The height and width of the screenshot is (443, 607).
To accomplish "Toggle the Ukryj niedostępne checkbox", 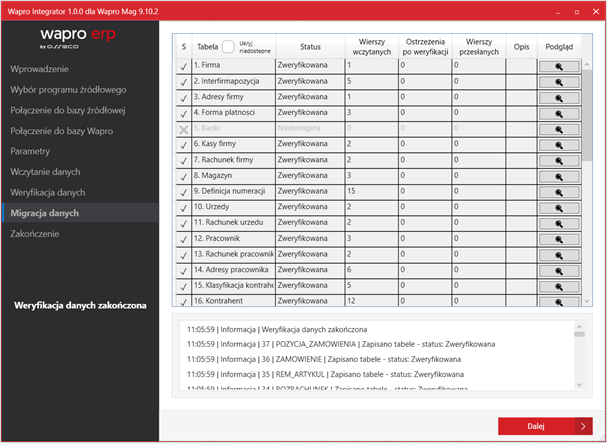I will tap(229, 47).
